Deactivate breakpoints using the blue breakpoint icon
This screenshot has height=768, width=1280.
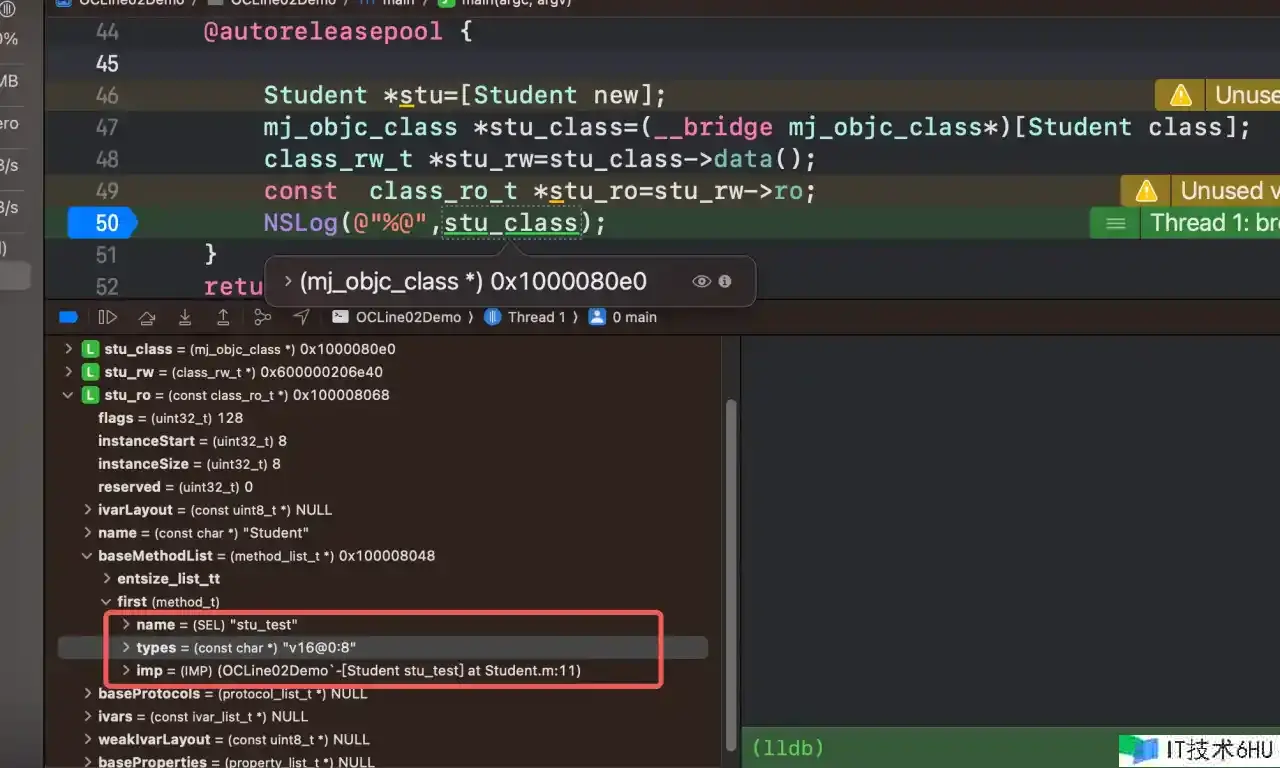(x=68, y=317)
